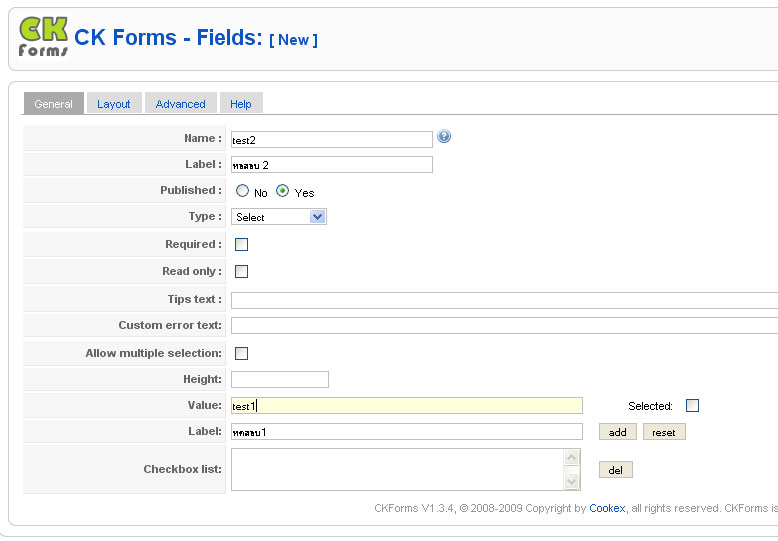The width and height of the screenshot is (778, 541).
Task: Click the Checkbox list scroll up arrow
Action: (572, 457)
